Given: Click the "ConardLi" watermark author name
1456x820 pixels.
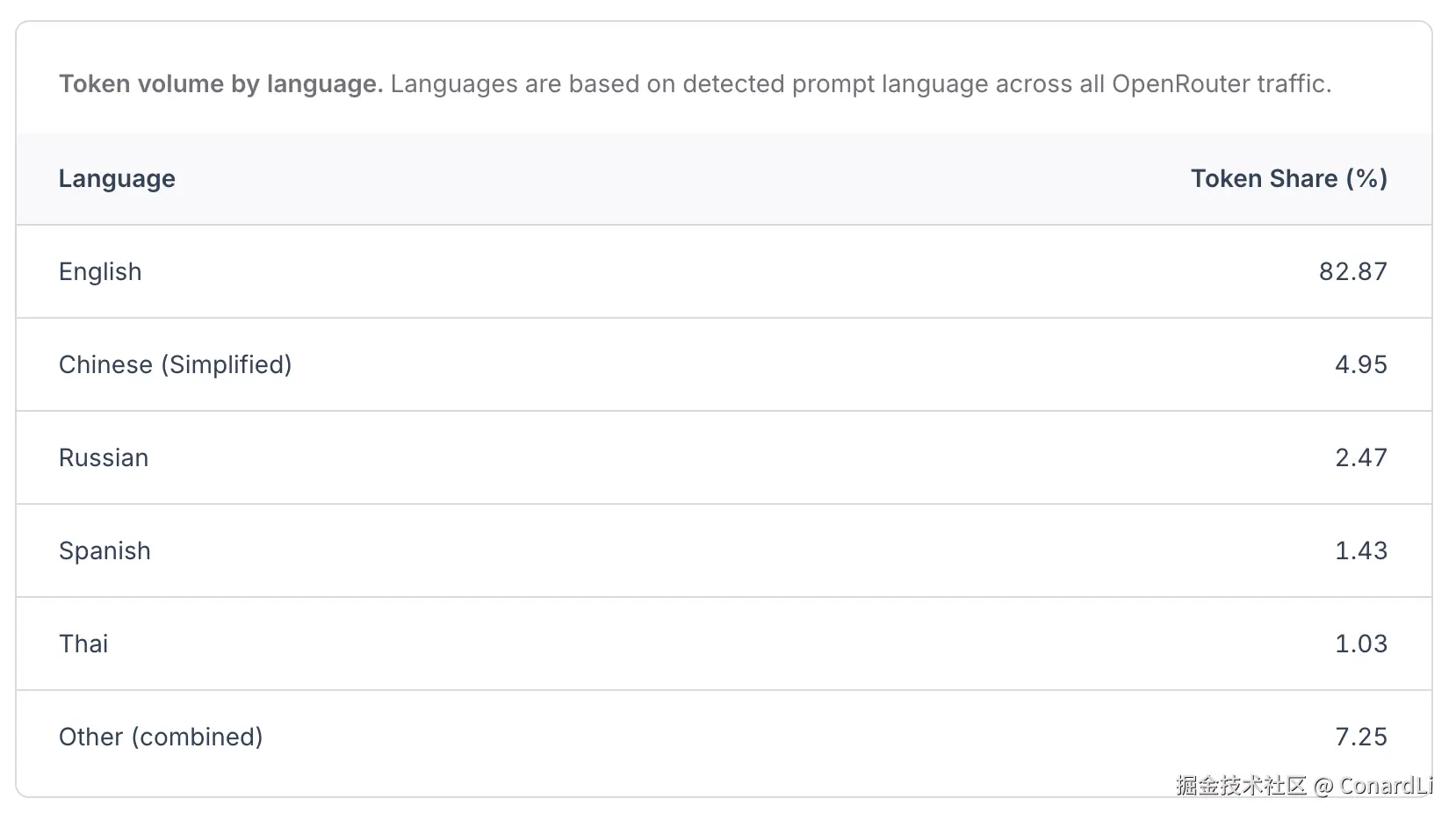Looking at the screenshot, I should [x=1385, y=786].
